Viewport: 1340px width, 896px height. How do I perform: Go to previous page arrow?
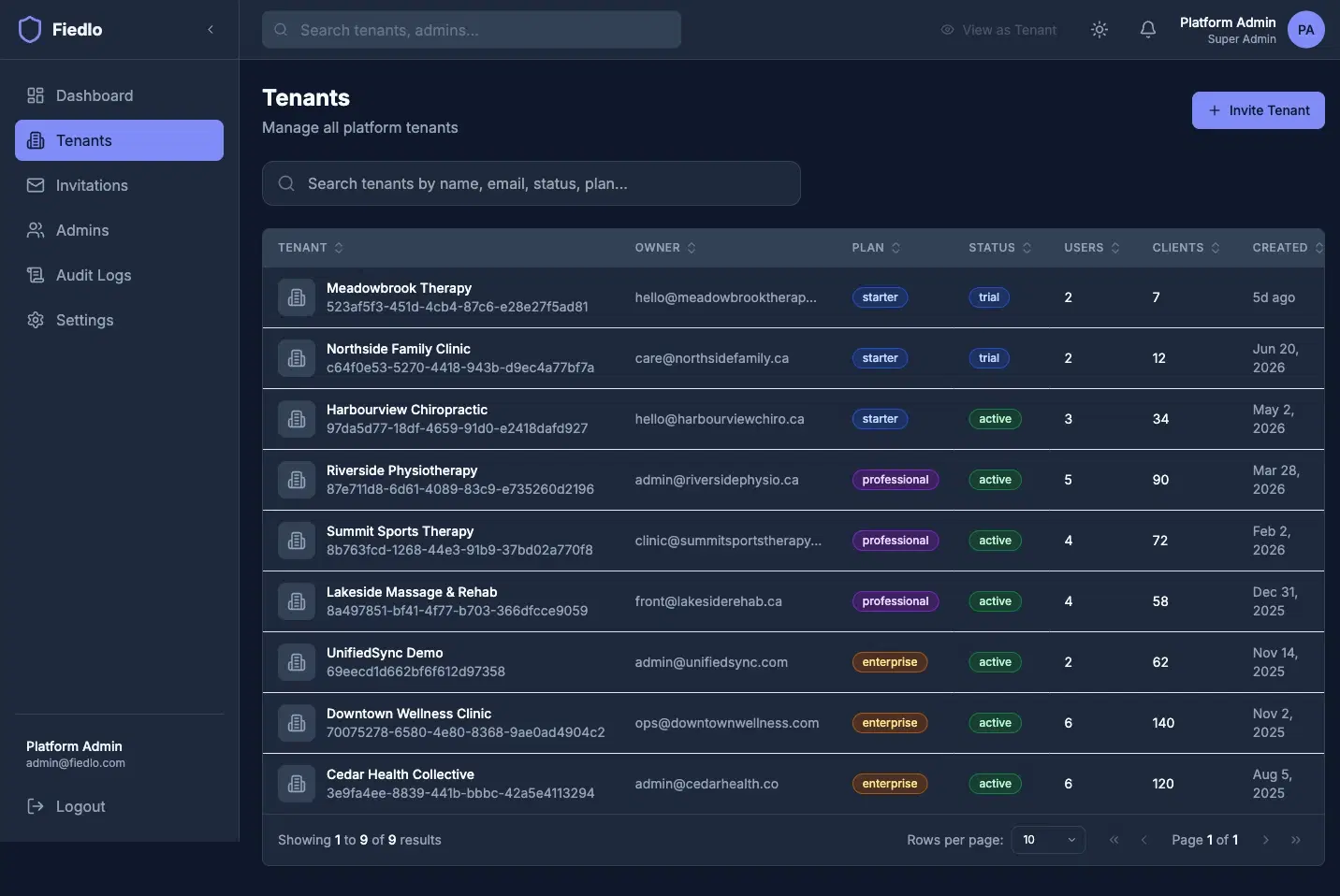tap(1143, 840)
